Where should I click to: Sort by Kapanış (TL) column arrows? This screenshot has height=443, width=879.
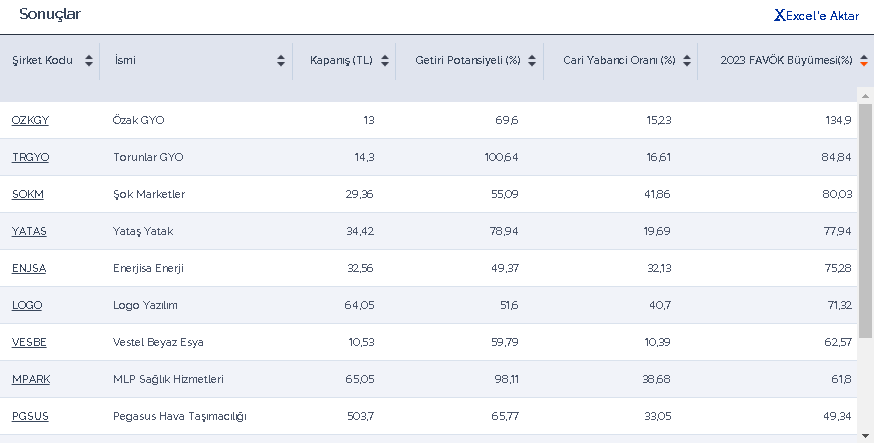point(384,61)
